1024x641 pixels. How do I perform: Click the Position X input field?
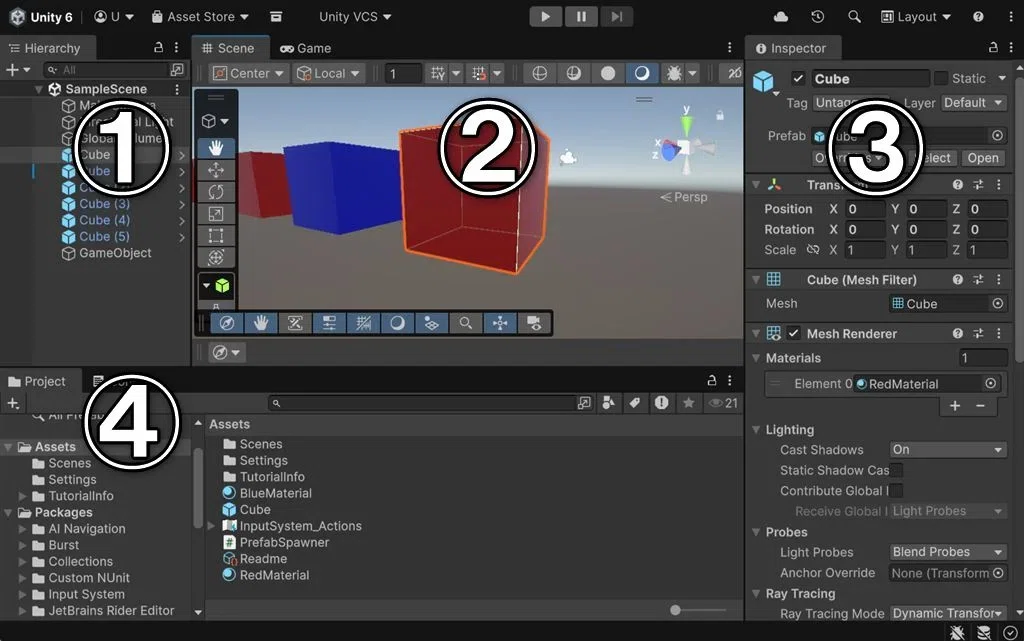point(865,209)
